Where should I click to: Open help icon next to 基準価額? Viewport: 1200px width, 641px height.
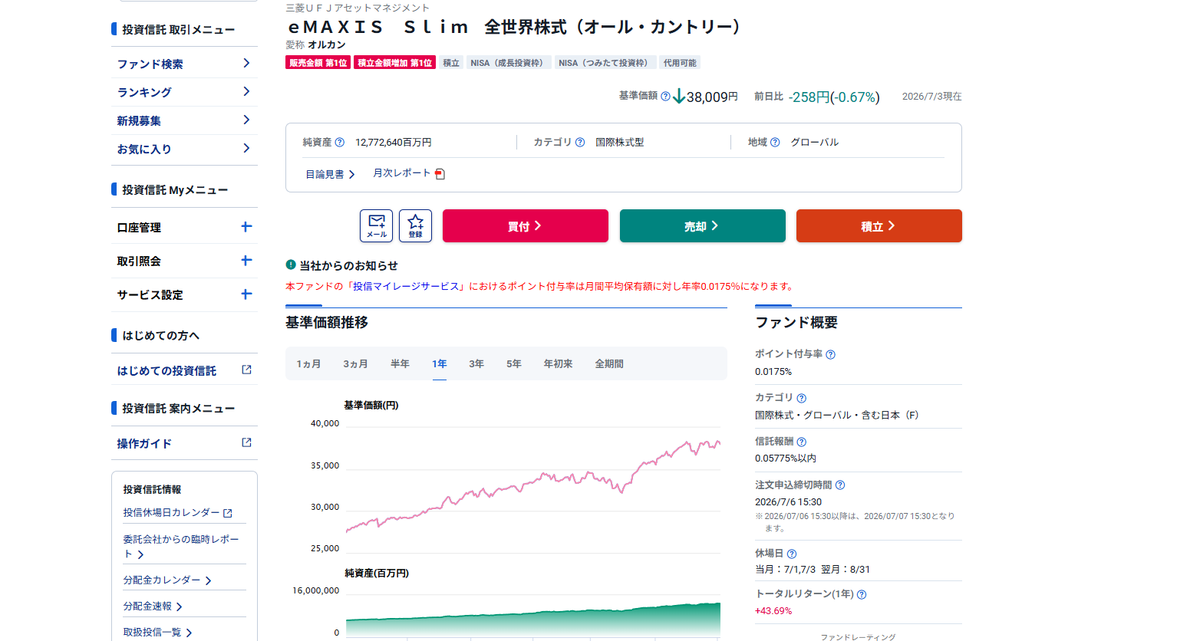click(x=665, y=97)
